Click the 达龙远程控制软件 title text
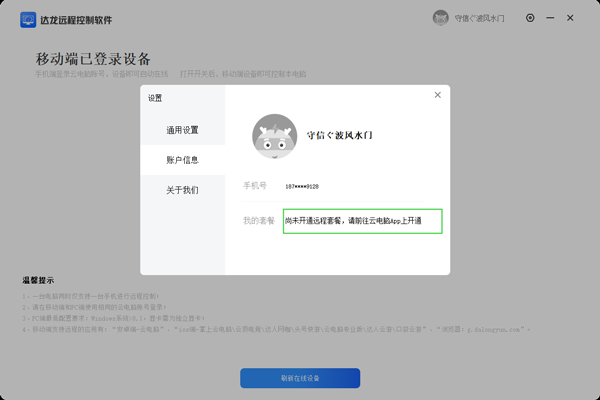 [x=76, y=20]
